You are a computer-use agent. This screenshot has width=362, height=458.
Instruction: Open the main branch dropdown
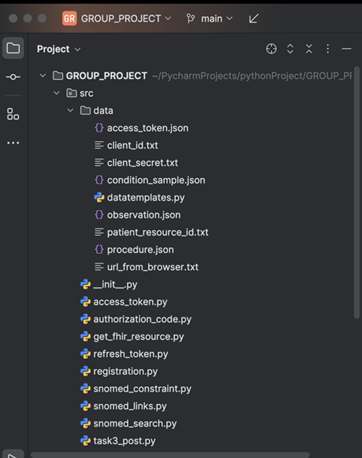tap(217, 18)
